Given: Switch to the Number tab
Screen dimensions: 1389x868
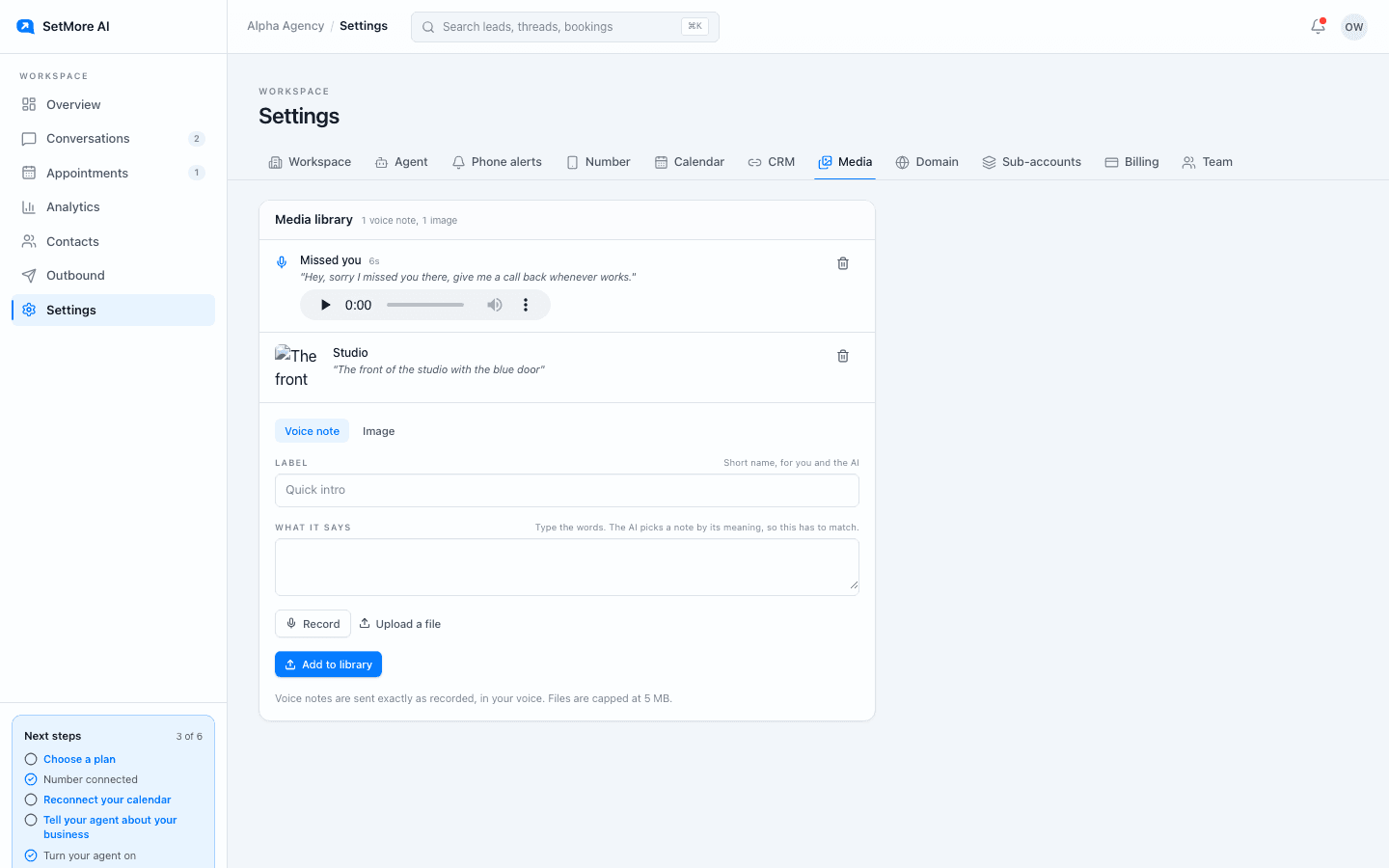Looking at the screenshot, I should coord(598,162).
